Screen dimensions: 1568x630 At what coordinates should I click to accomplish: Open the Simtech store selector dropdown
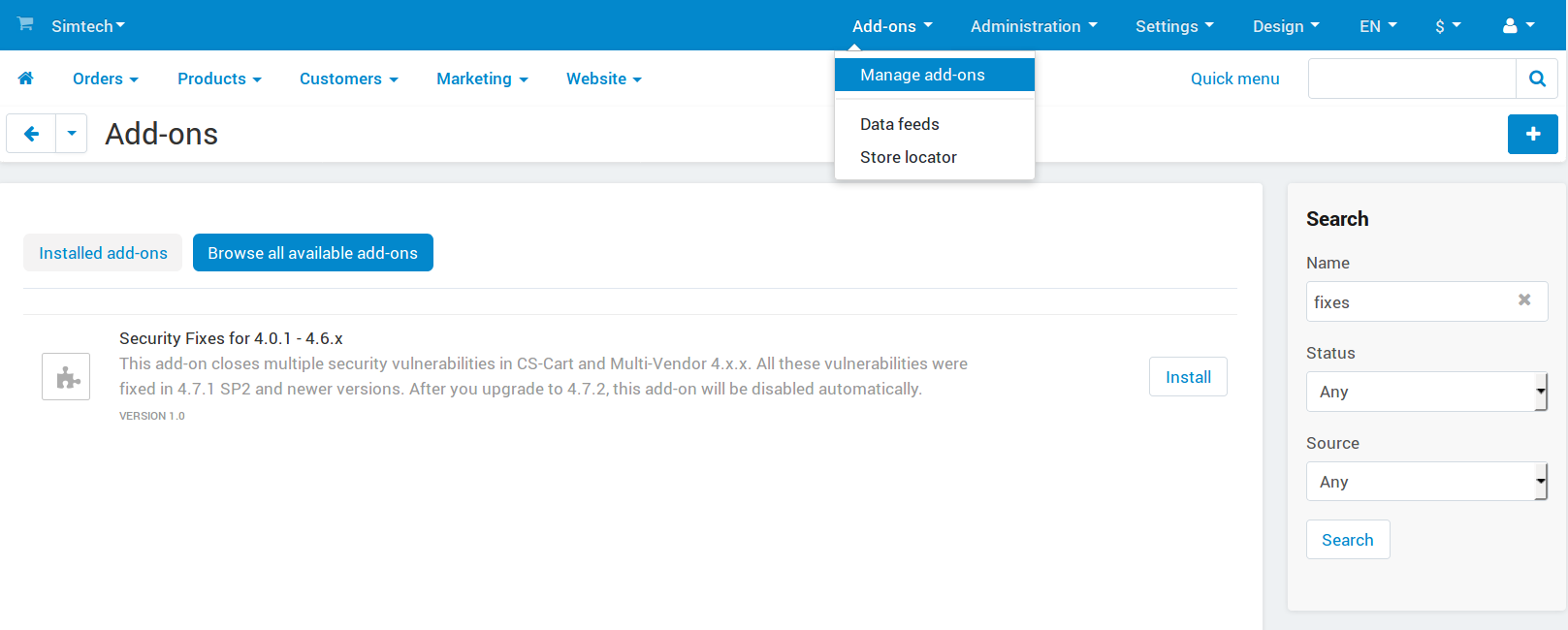point(88,26)
